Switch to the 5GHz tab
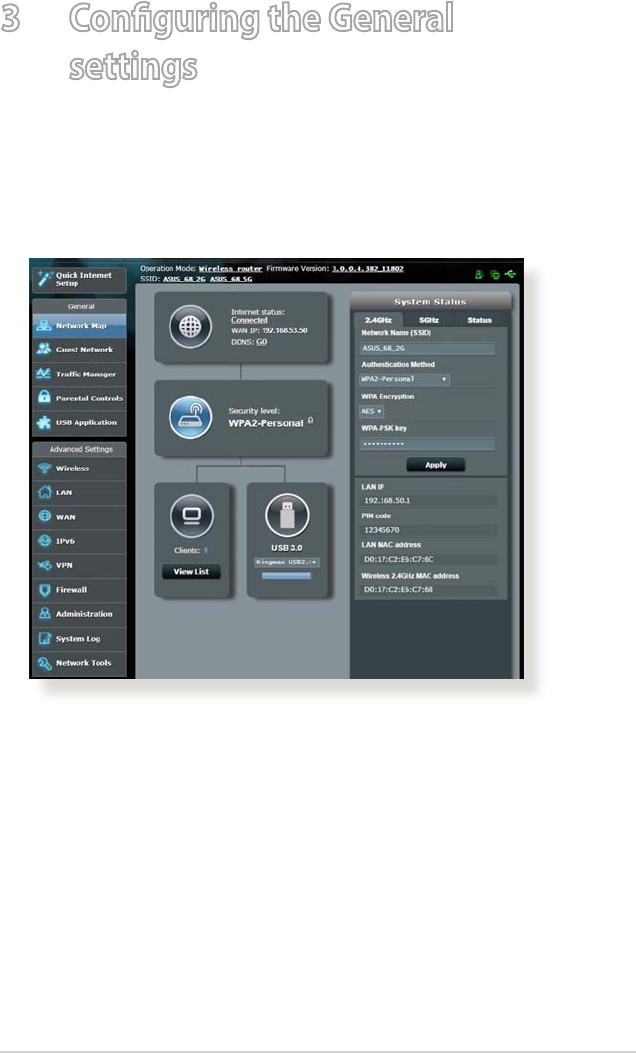Screen dimensions: 636x1053 coord(428,320)
